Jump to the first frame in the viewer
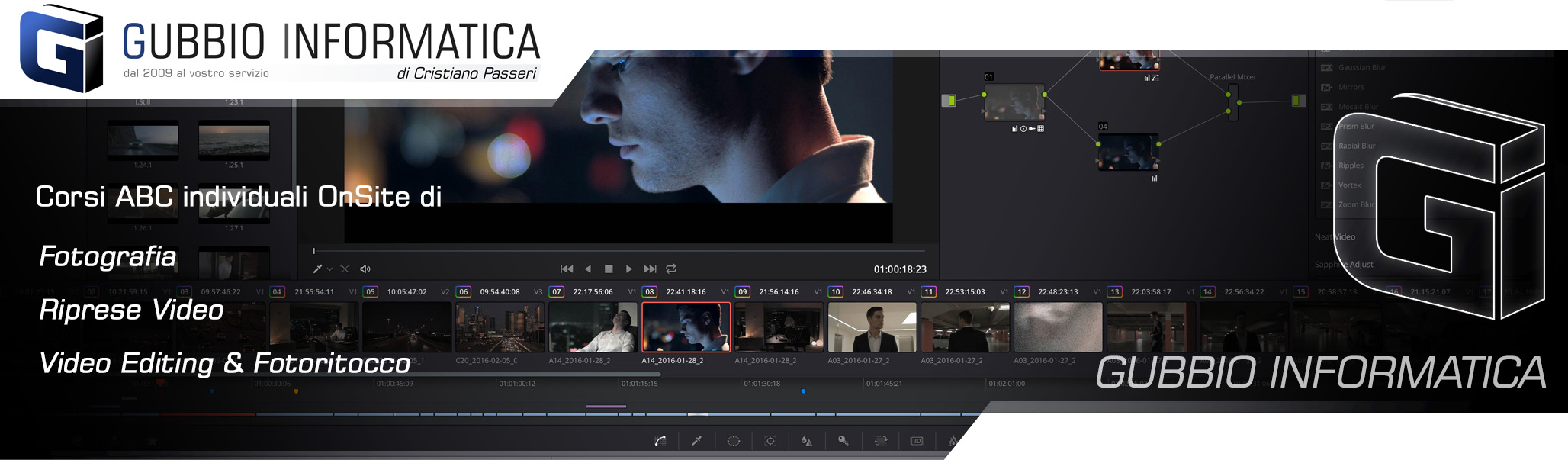 pyautogui.click(x=567, y=269)
